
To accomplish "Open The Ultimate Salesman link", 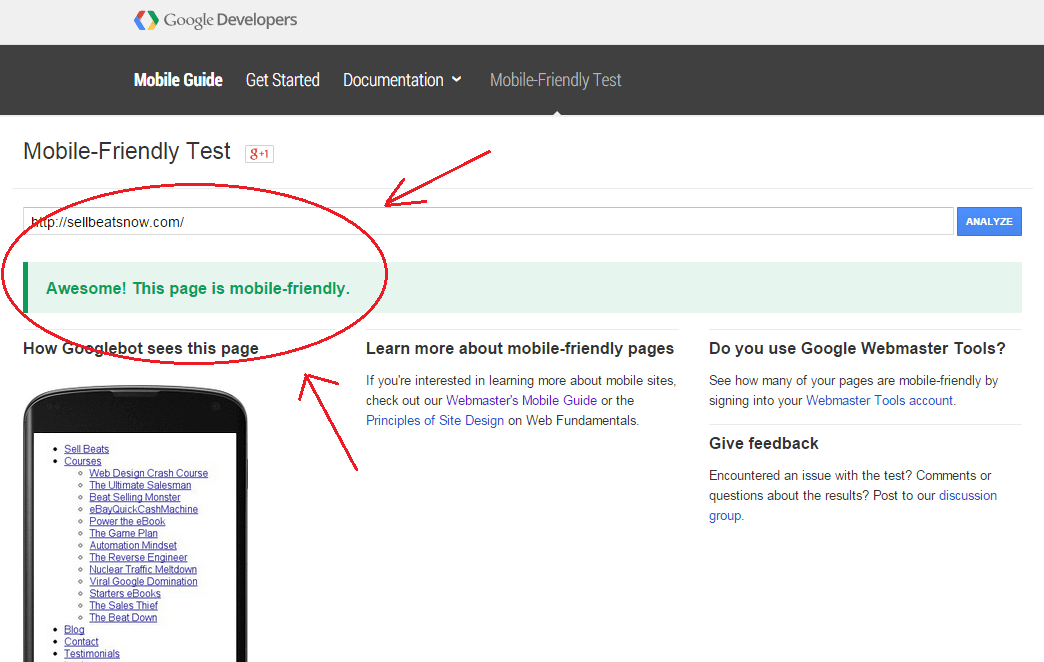I will (x=140, y=485).
